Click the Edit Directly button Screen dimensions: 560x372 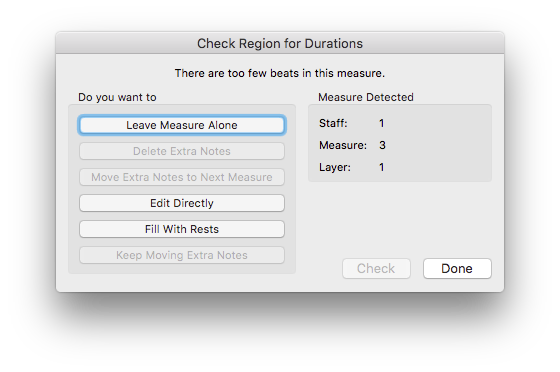tap(182, 203)
